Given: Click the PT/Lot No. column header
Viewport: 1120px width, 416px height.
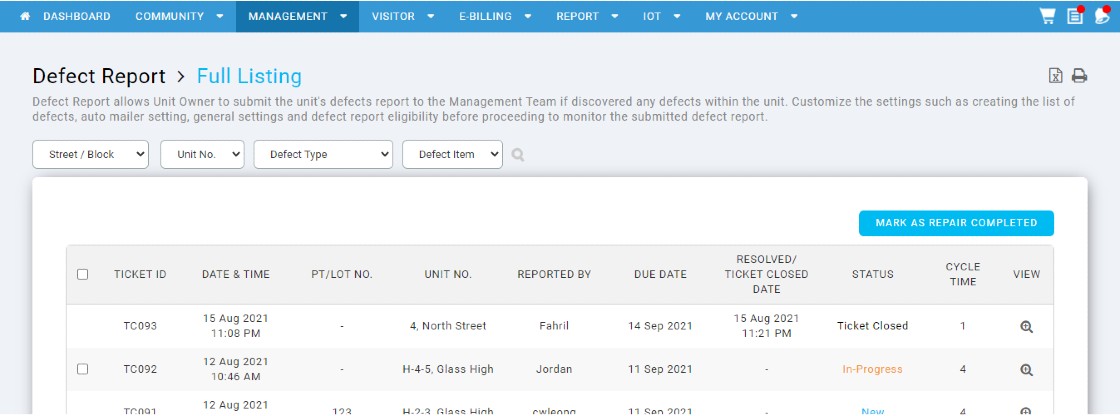Looking at the screenshot, I should pos(342,274).
